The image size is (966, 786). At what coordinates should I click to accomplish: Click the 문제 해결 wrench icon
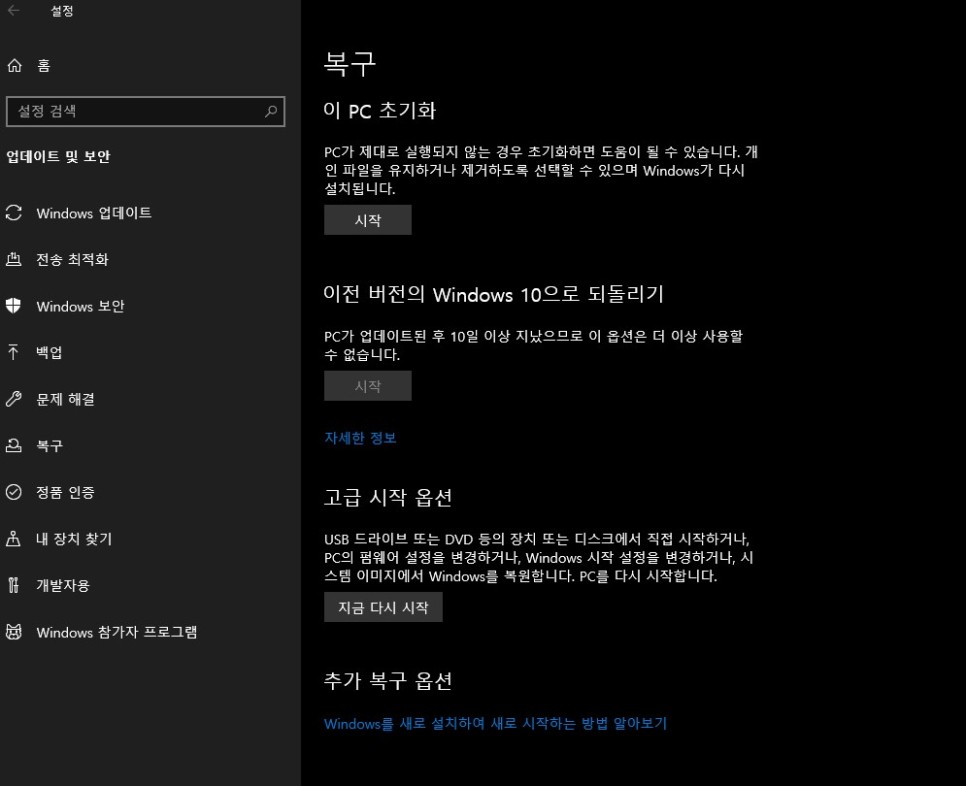point(14,399)
